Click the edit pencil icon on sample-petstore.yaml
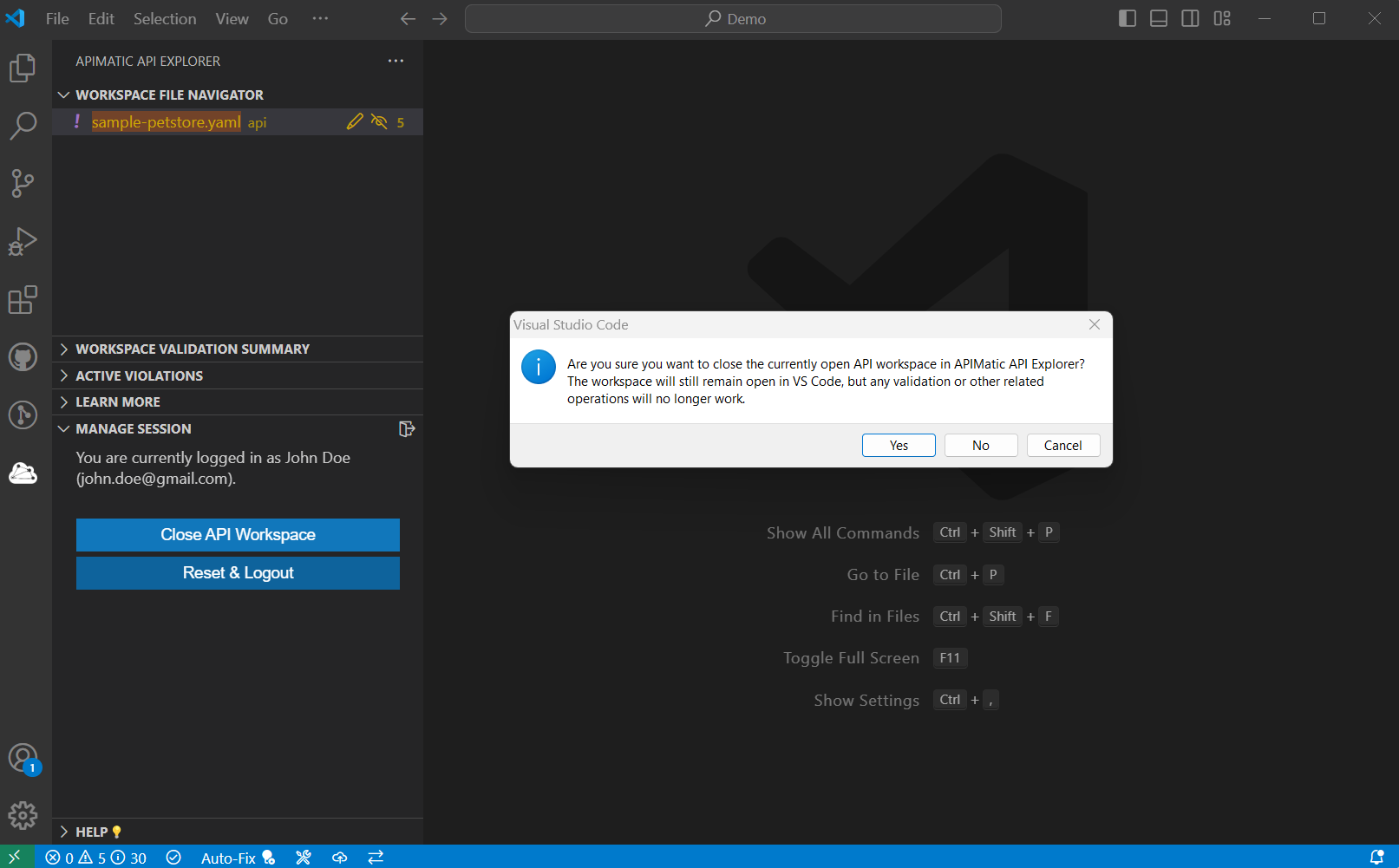The width and height of the screenshot is (1399, 868). [355, 121]
